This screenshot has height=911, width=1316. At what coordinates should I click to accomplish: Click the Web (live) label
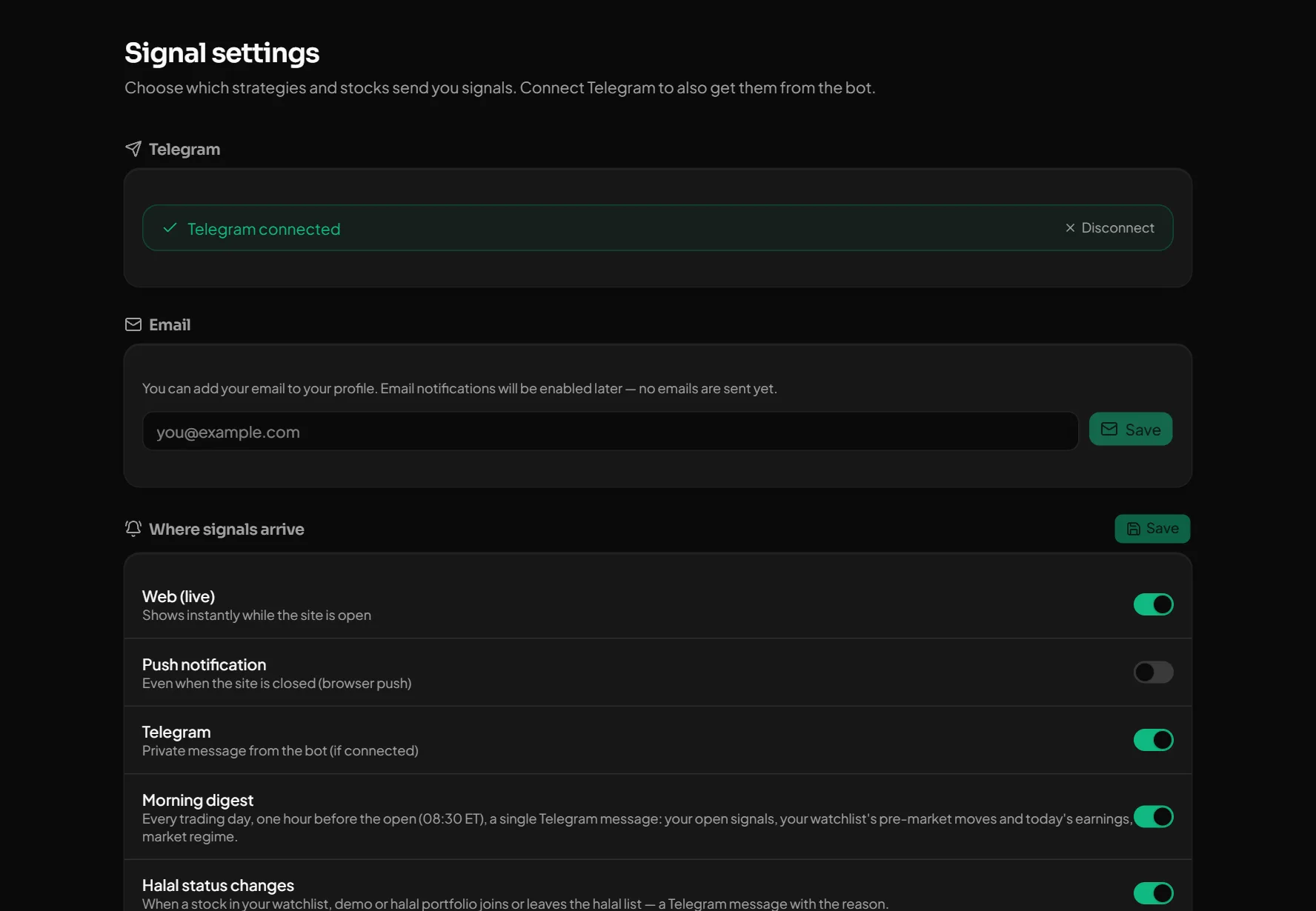[x=179, y=596]
